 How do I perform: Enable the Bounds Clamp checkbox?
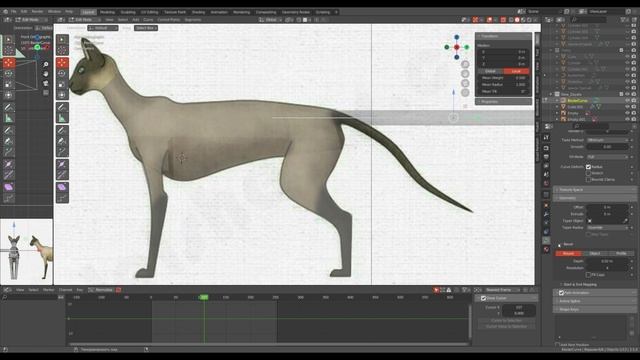(588, 179)
